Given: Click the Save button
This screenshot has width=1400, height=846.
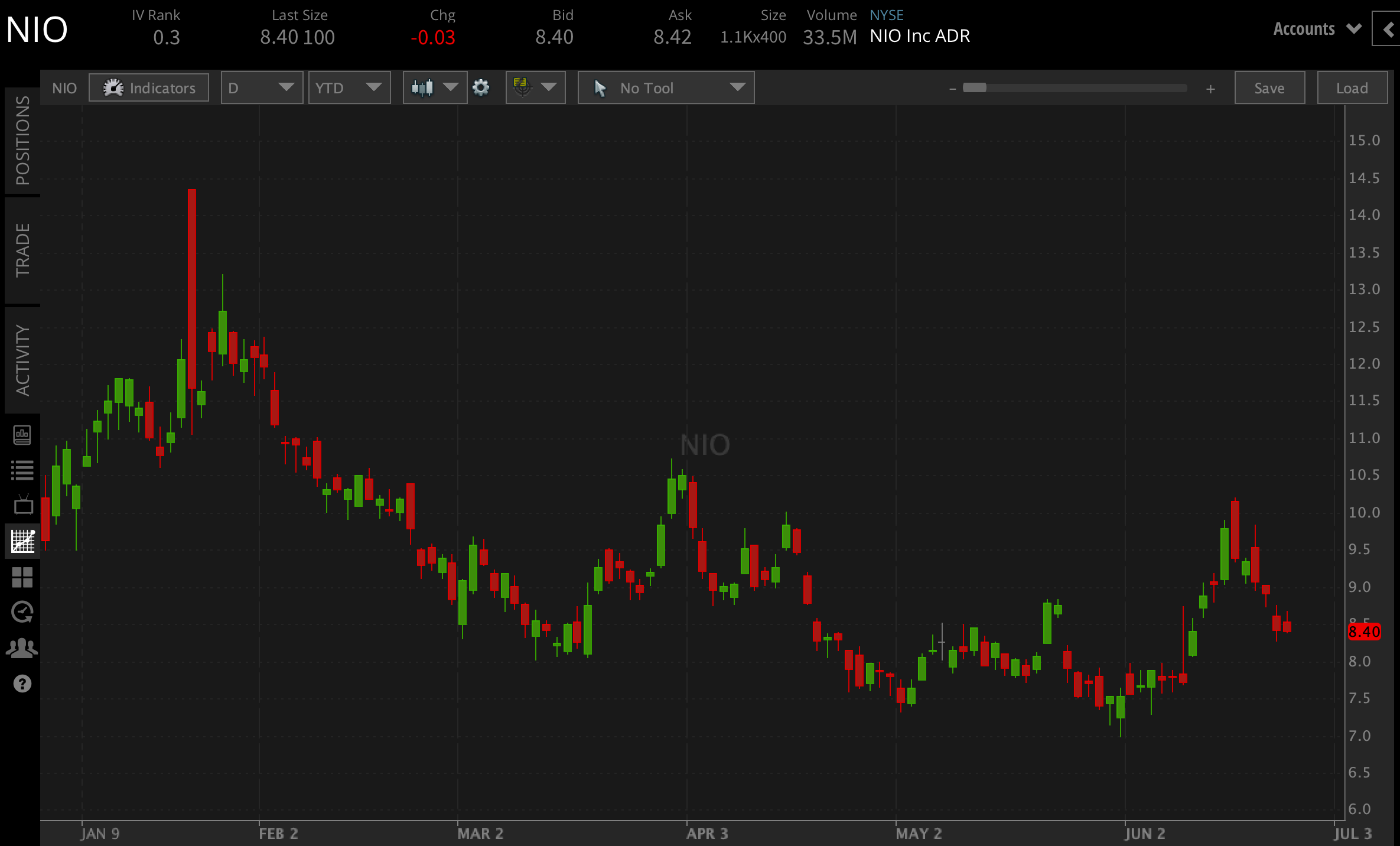Looking at the screenshot, I should tap(1269, 87).
